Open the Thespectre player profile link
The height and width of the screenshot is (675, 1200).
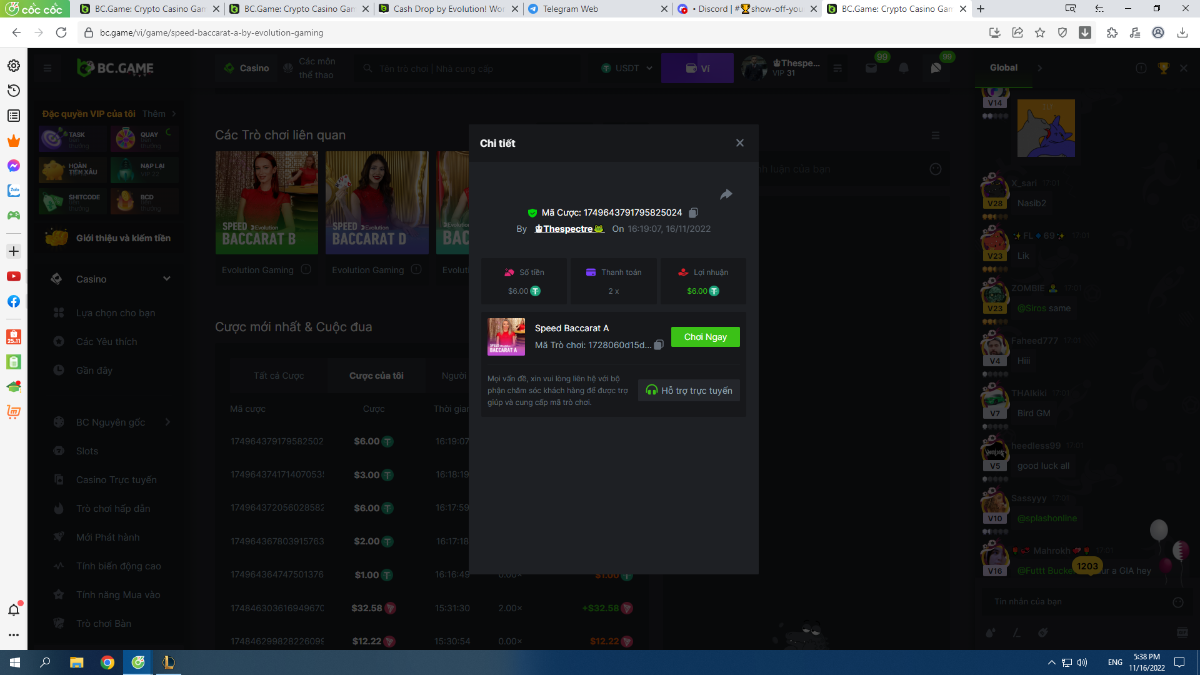[x=568, y=229]
